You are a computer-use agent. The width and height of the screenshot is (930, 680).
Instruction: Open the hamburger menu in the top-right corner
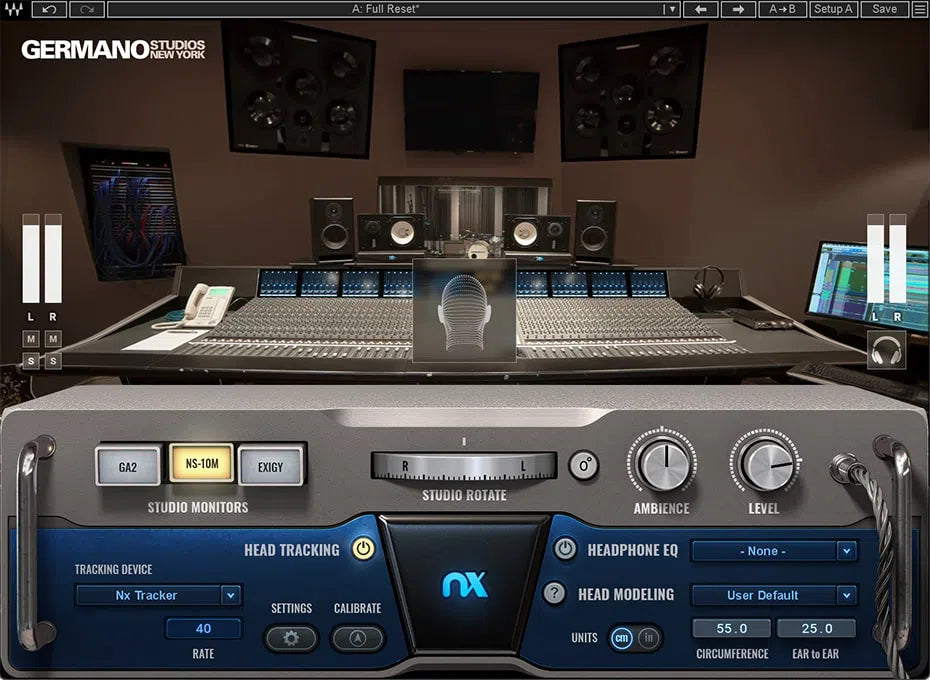coord(921,8)
